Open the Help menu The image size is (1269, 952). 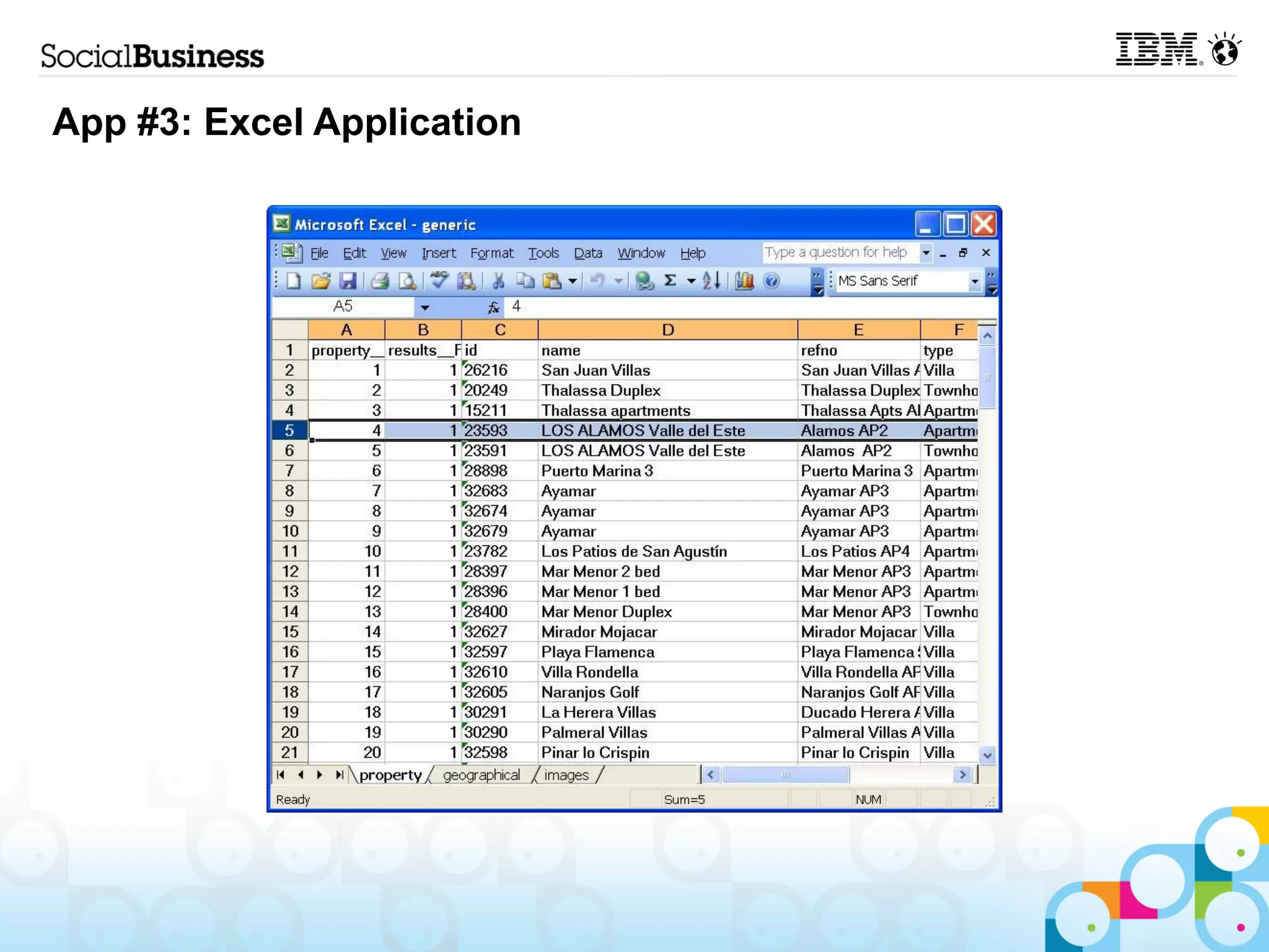[693, 253]
